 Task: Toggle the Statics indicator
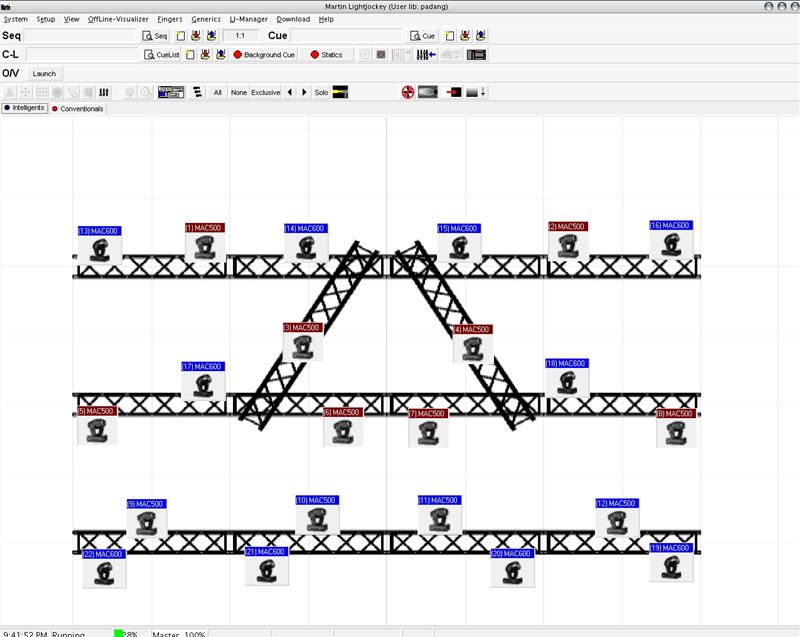point(327,55)
